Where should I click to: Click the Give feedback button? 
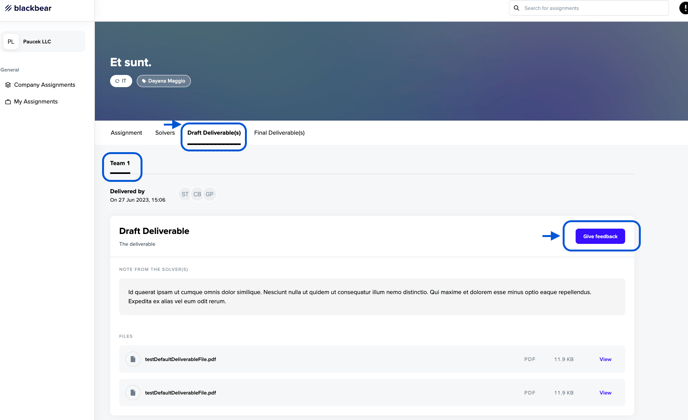600,236
